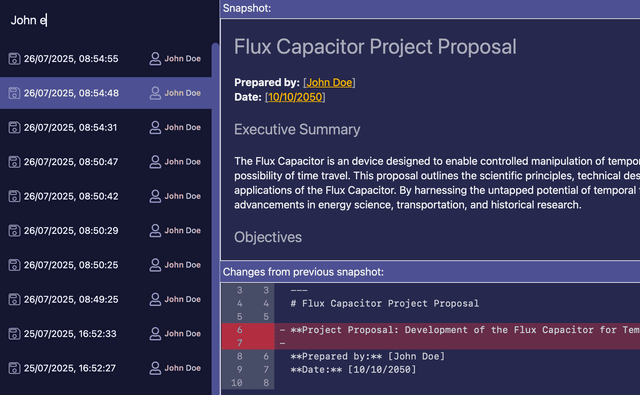640x395 pixels.
Task: Click save icon of 08:49:25 snapshot
Action: [x=14, y=300]
